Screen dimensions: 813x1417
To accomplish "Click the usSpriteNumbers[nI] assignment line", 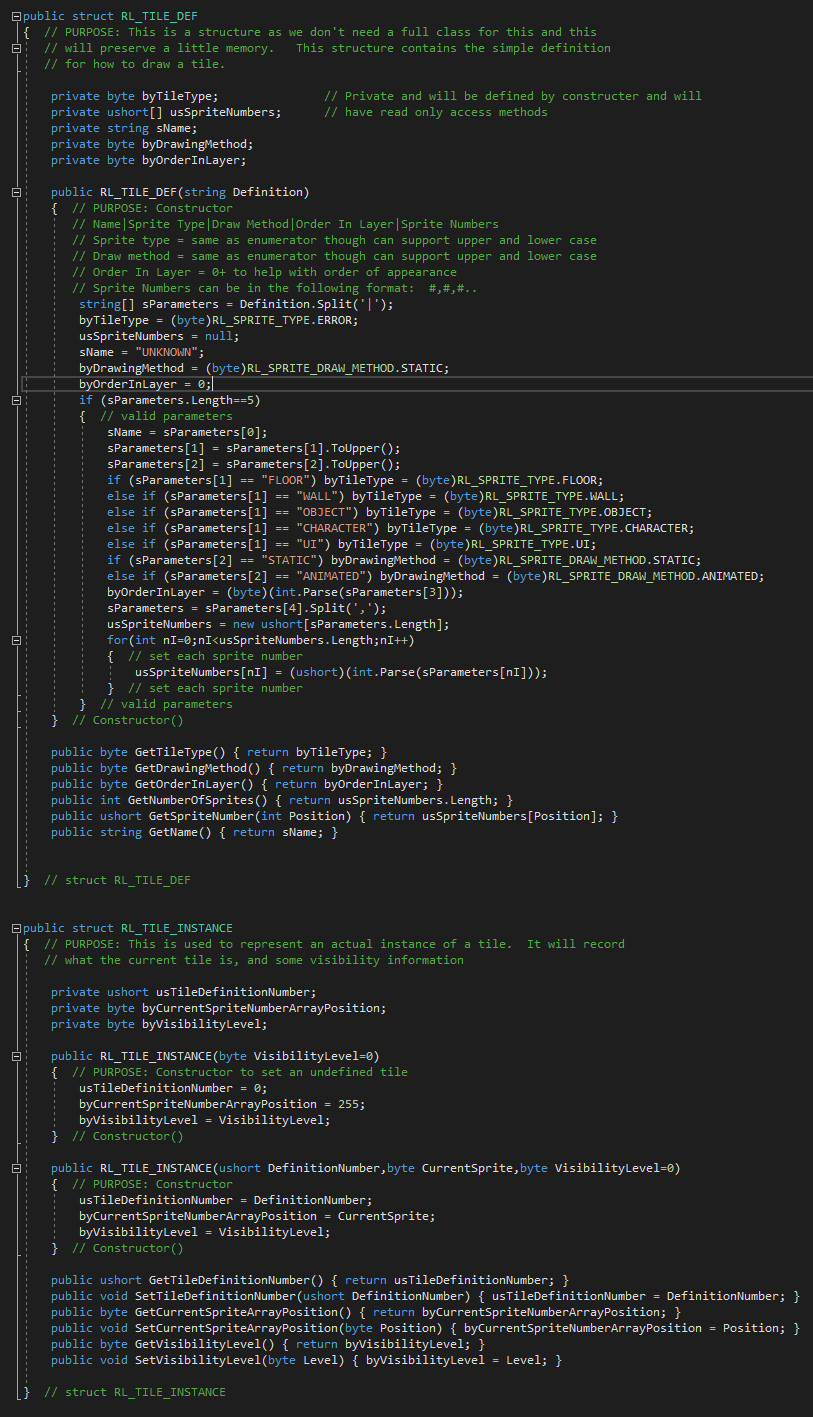I will pos(341,672).
